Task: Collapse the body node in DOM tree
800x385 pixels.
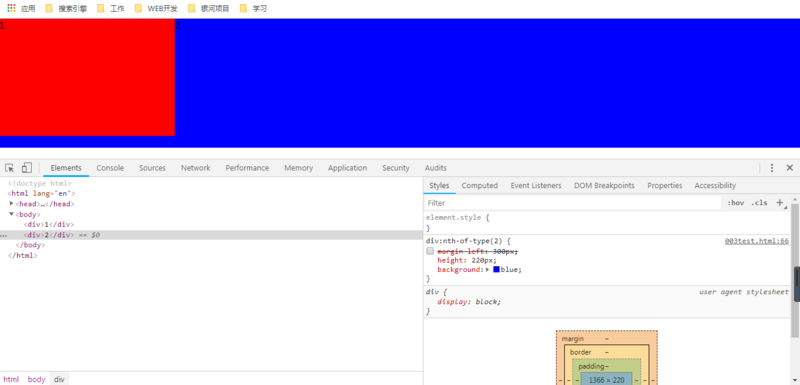Action: point(12,214)
